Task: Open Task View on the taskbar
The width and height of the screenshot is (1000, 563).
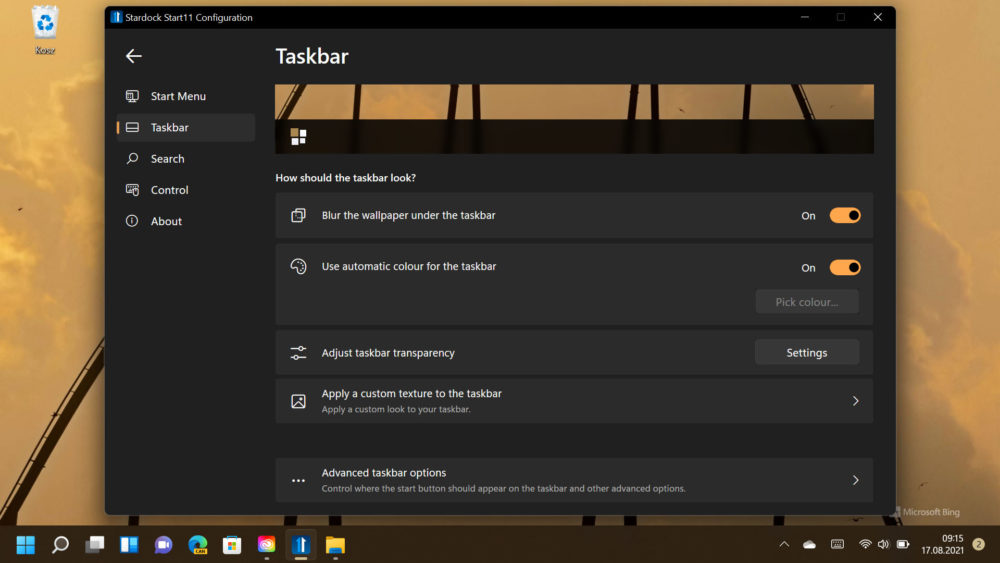Action: [94, 545]
